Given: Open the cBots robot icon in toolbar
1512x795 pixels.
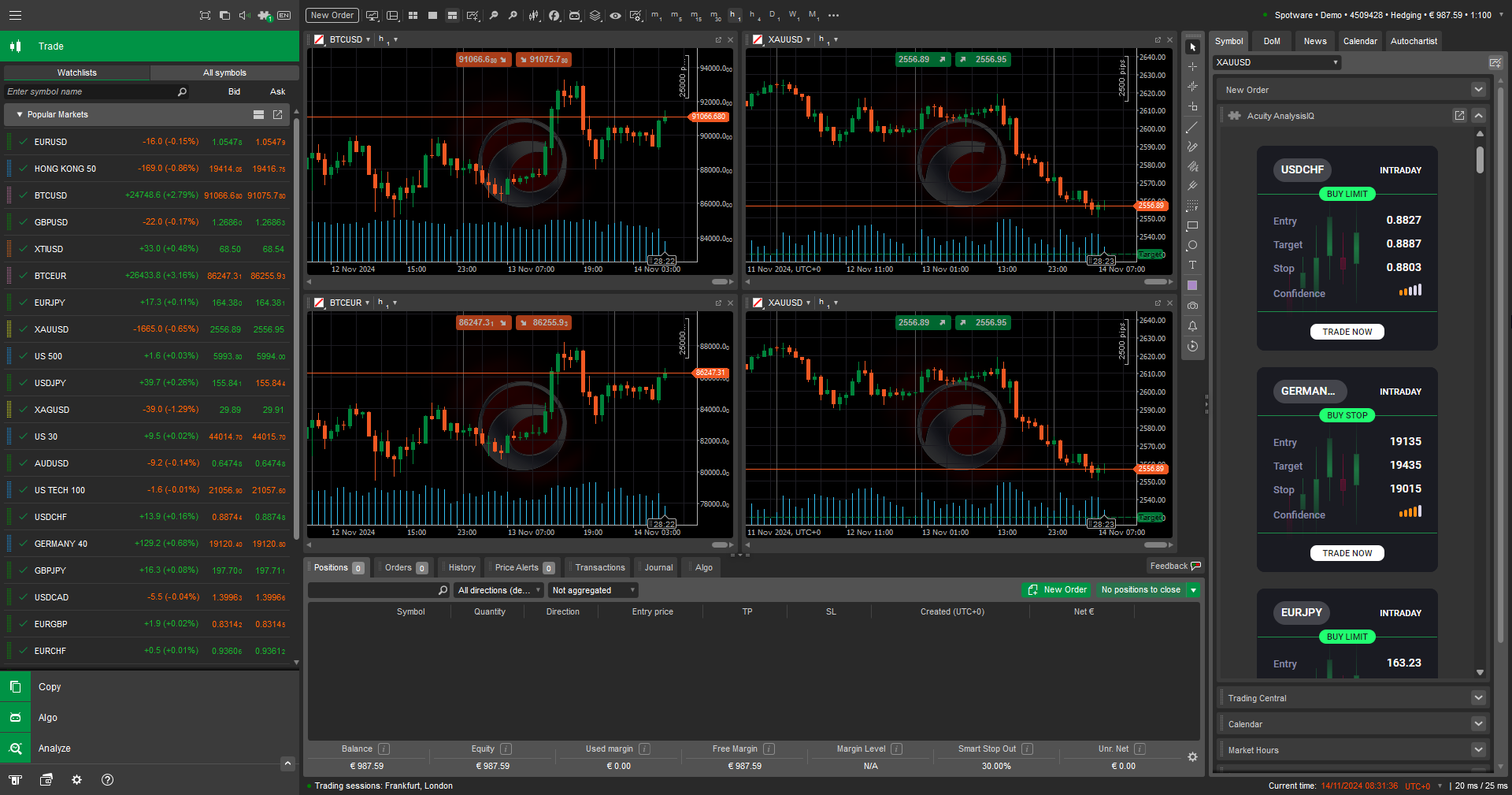Looking at the screenshot, I should click(x=575, y=15).
